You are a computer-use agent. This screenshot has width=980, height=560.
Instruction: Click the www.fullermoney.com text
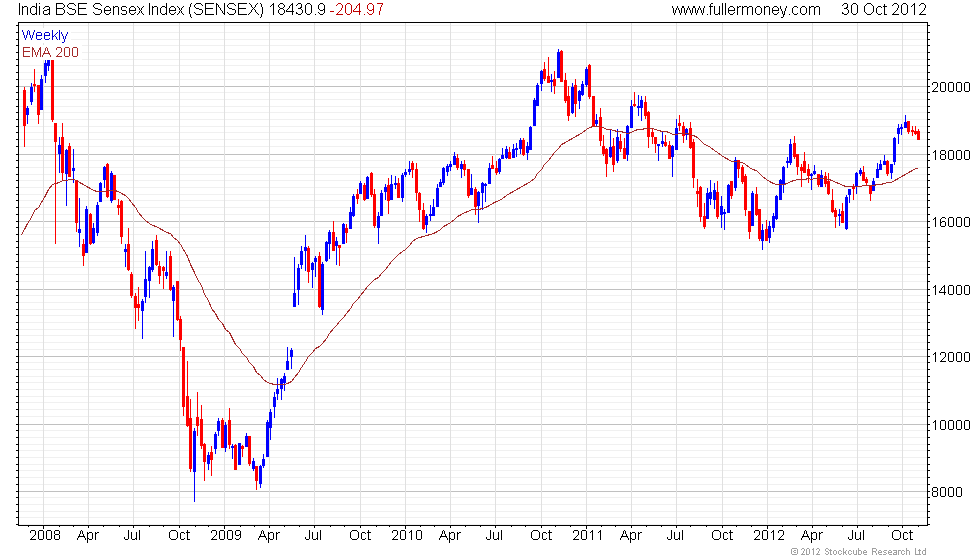746,9
